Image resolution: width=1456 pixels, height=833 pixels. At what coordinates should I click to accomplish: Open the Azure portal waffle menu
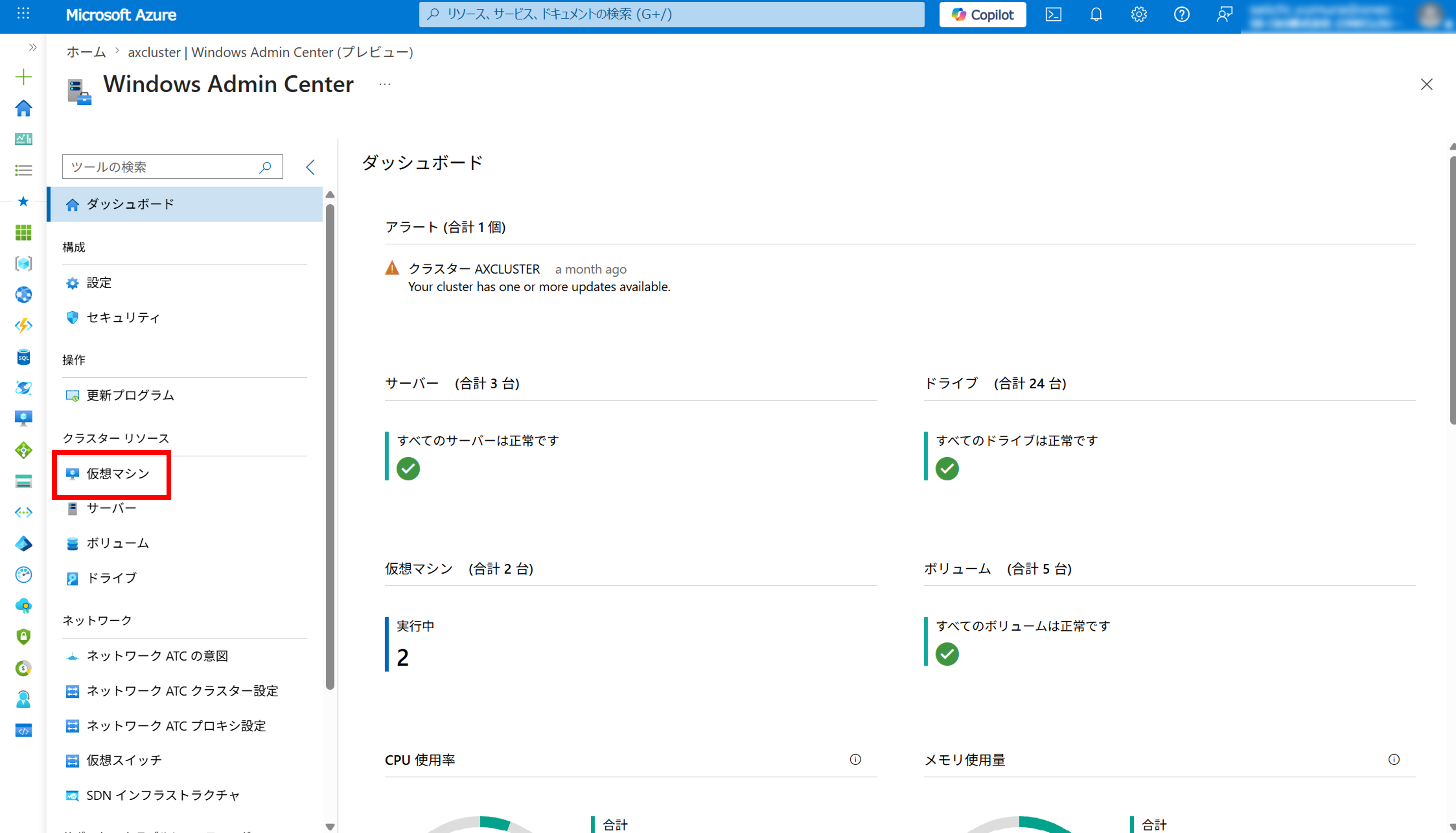(24, 14)
